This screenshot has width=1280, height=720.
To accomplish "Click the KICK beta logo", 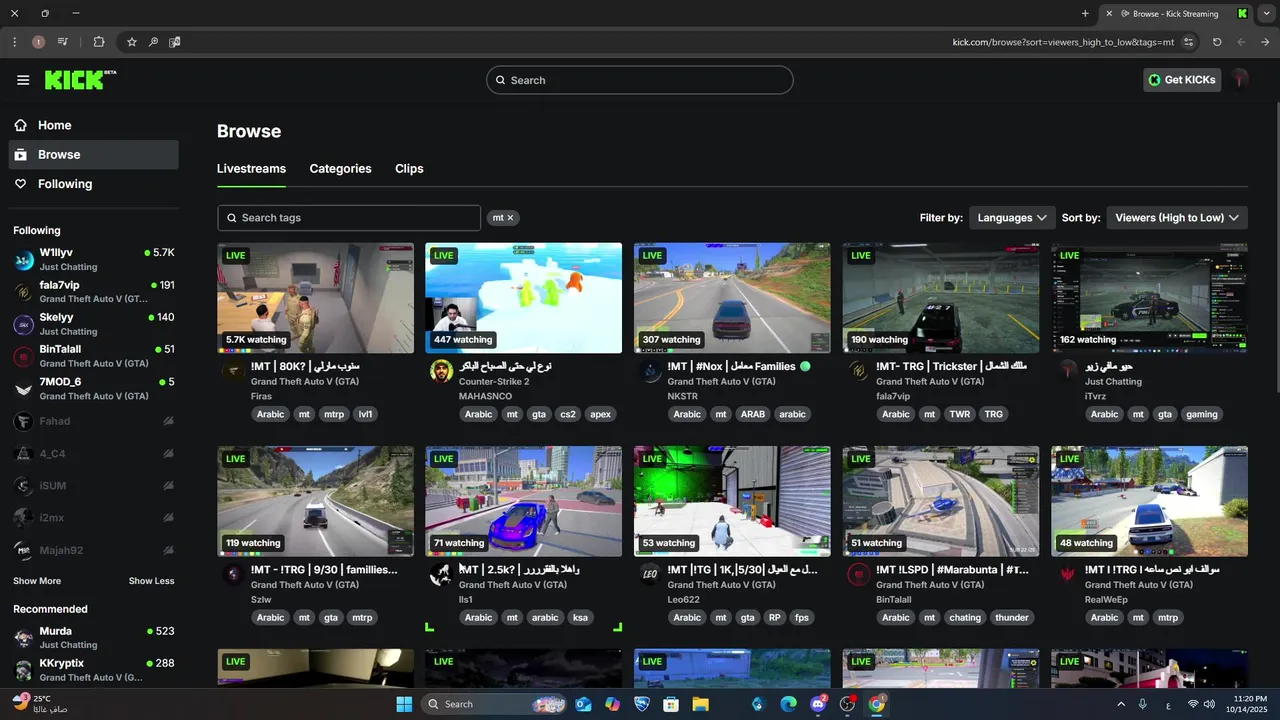I will pyautogui.click(x=80, y=80).
